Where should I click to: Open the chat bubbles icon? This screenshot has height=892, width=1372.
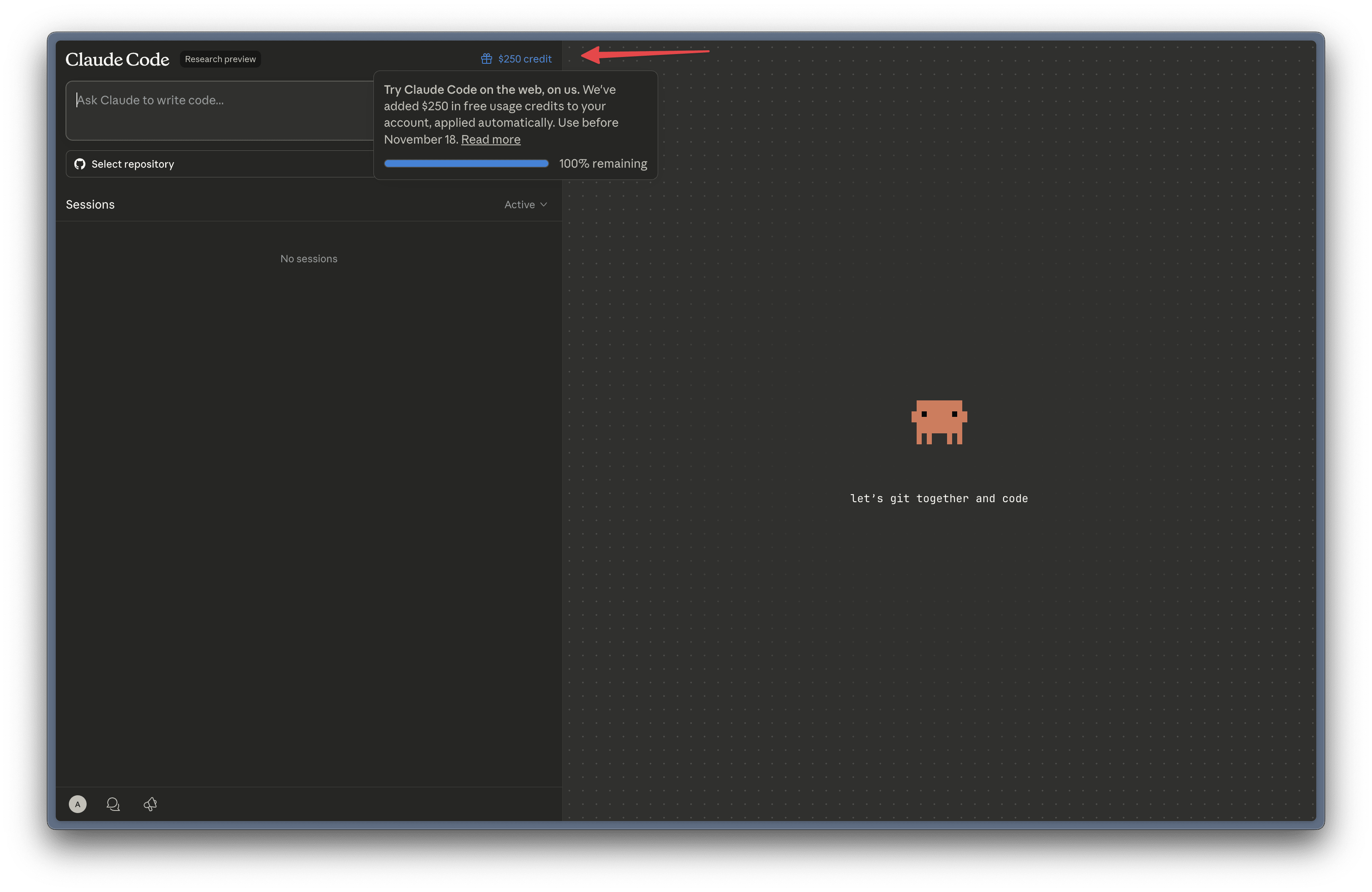coord(113,804)
